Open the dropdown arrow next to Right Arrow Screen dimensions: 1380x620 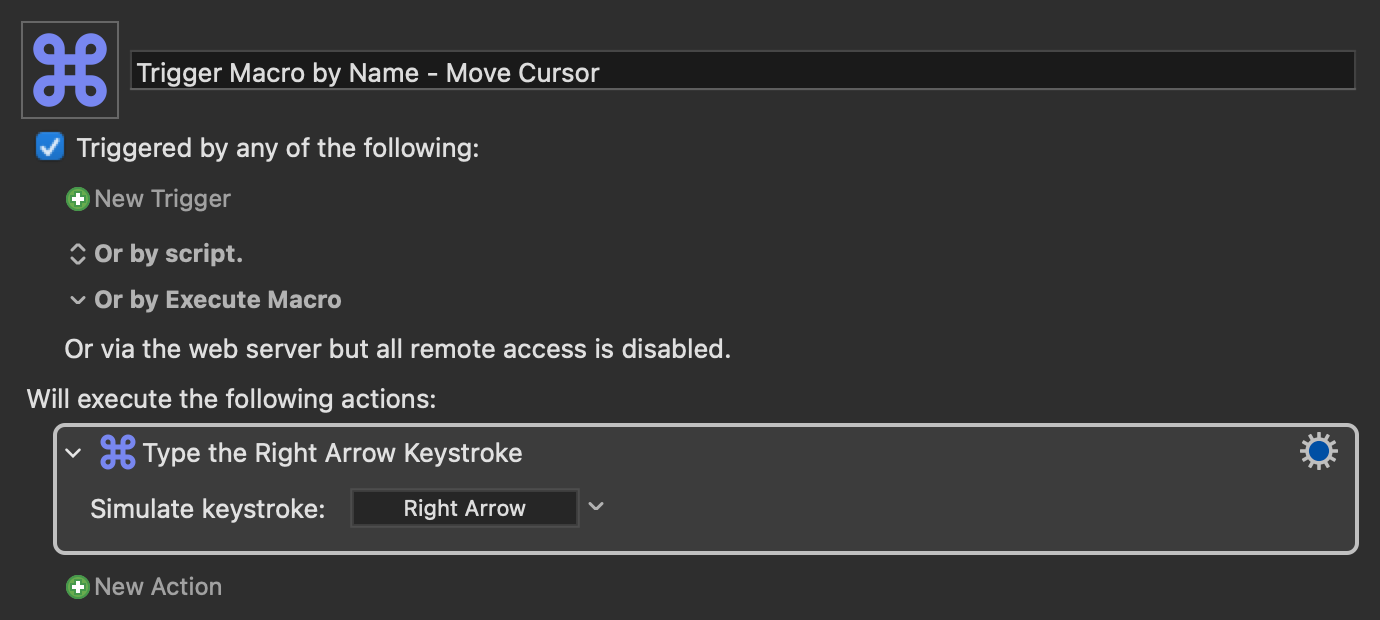(x=596, y=507)
